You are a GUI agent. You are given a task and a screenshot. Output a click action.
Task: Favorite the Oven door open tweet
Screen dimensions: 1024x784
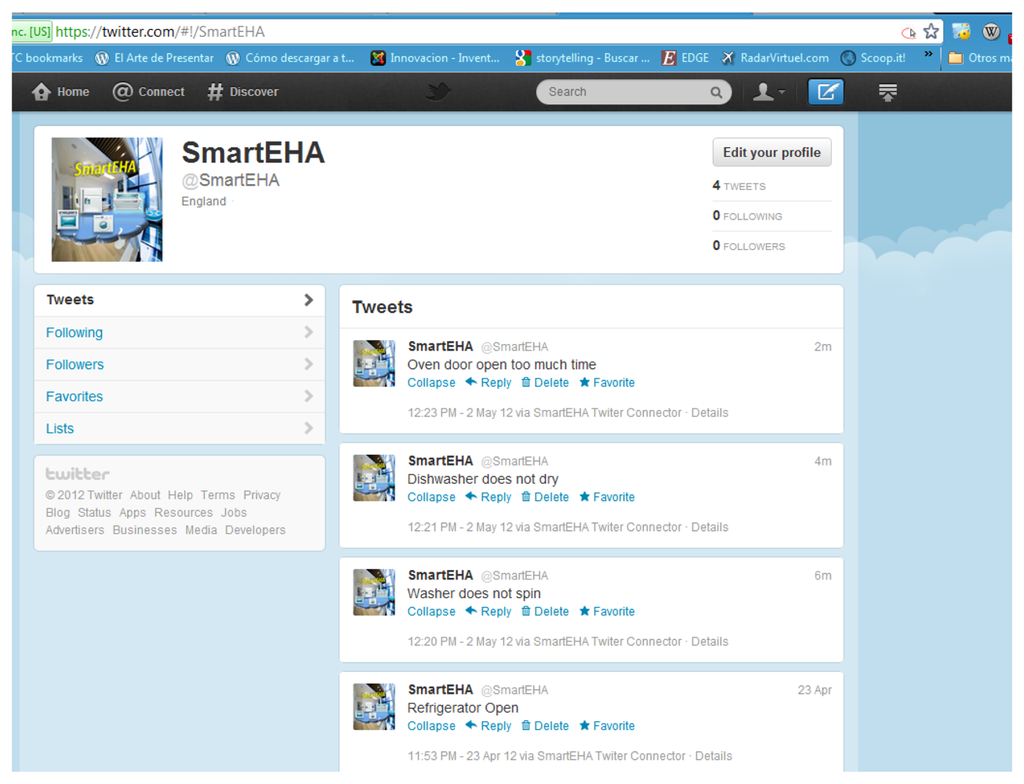click(x=607, y=383)
